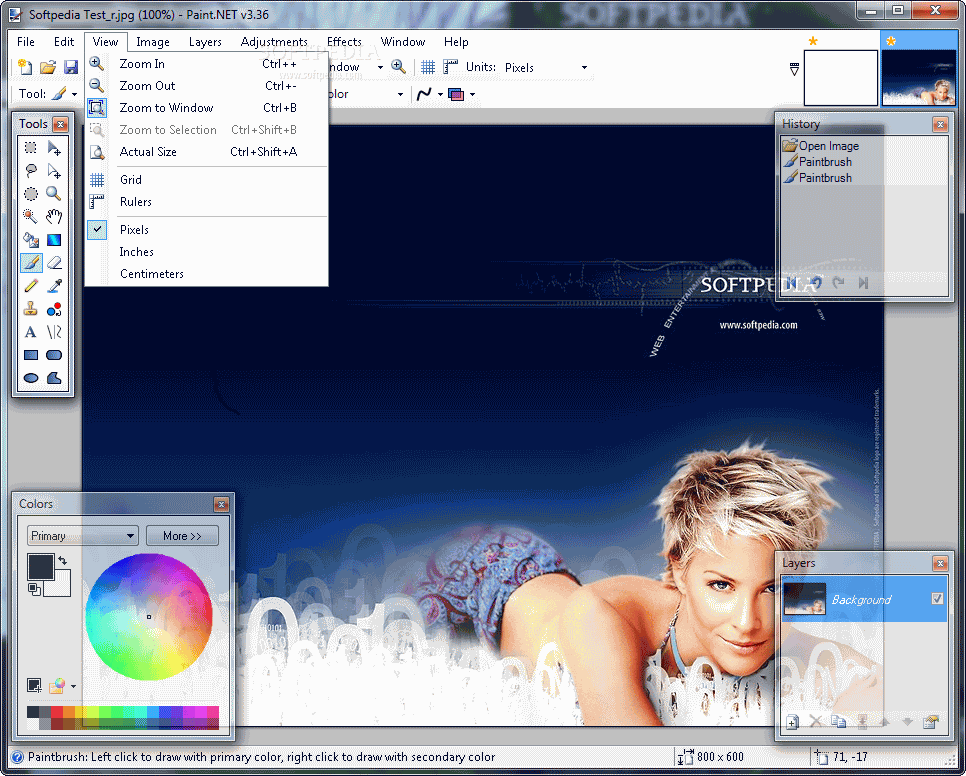966x776 pixels.
Task: Choose Zoom to Window menu entry
Action: tap(206, 108)
